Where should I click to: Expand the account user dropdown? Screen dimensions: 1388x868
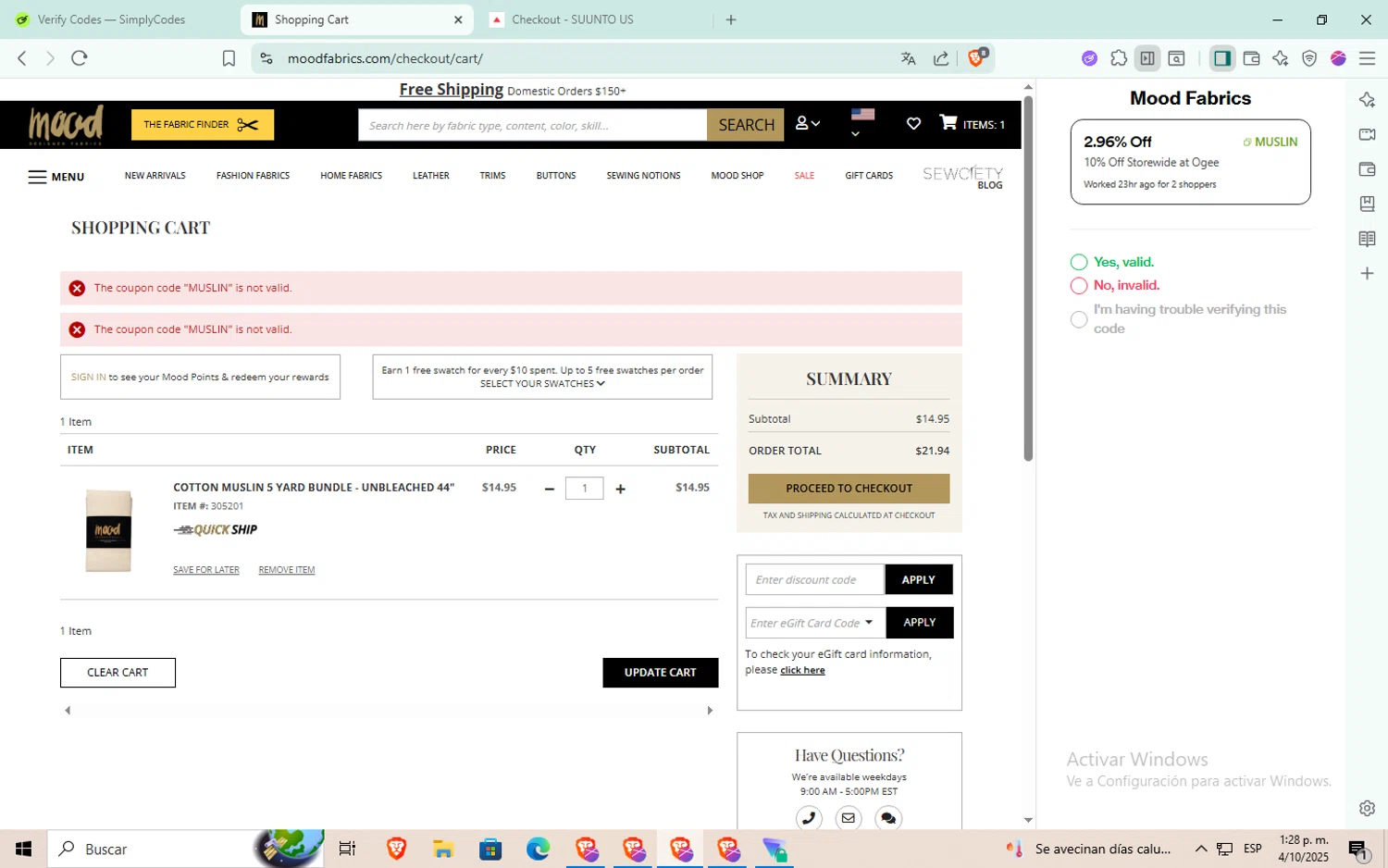point(808,123)
